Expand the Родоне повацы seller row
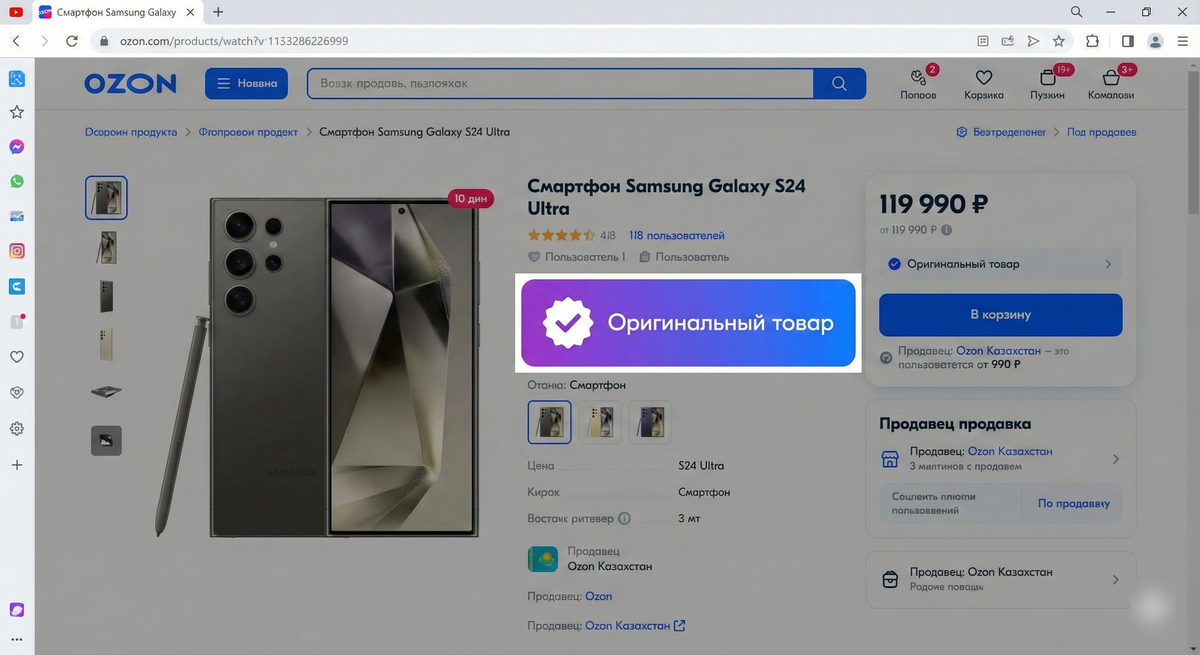The image size is (1200, 655). point(1000,579)
